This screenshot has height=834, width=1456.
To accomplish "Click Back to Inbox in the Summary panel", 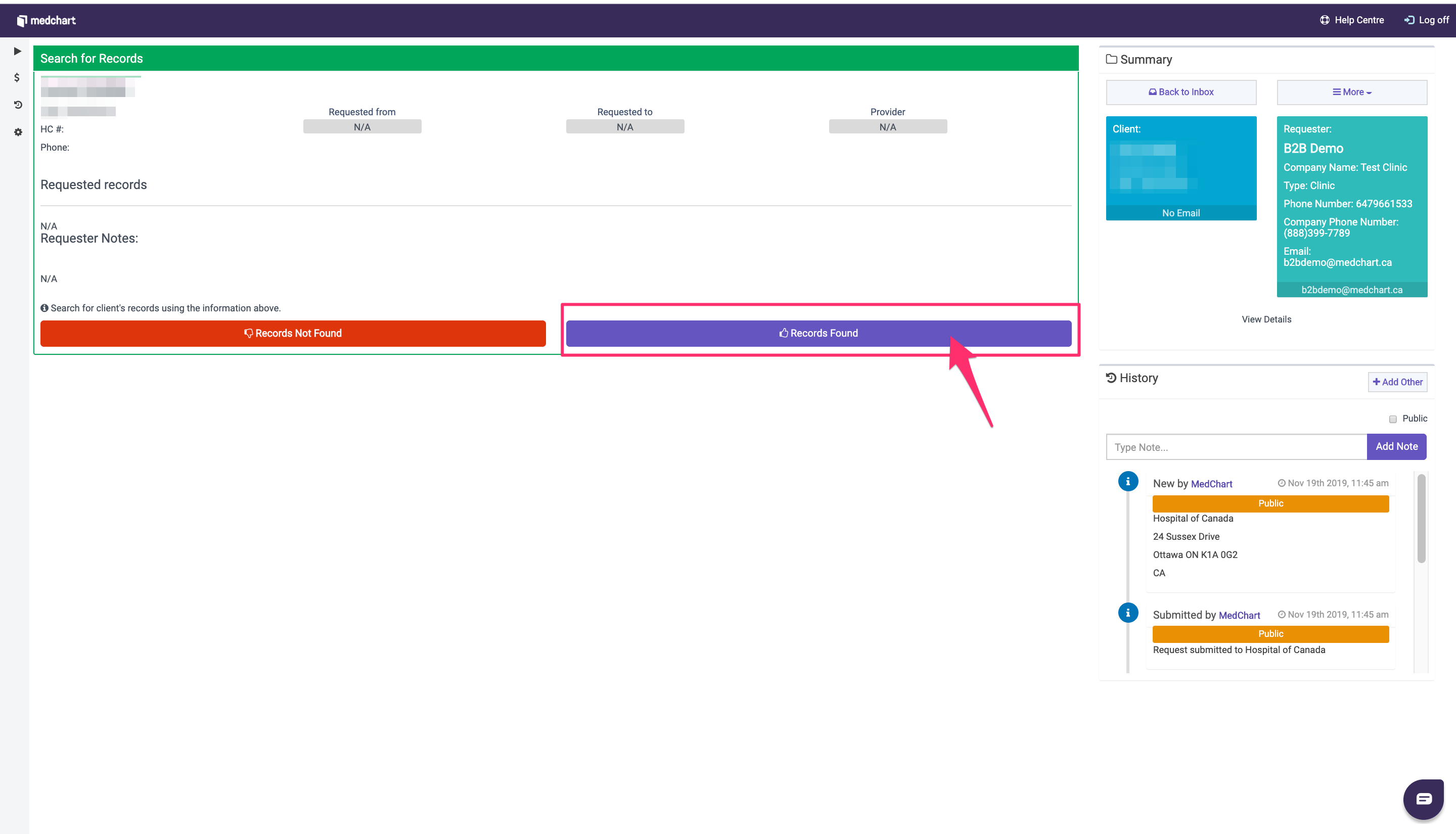I will 1180,91.
